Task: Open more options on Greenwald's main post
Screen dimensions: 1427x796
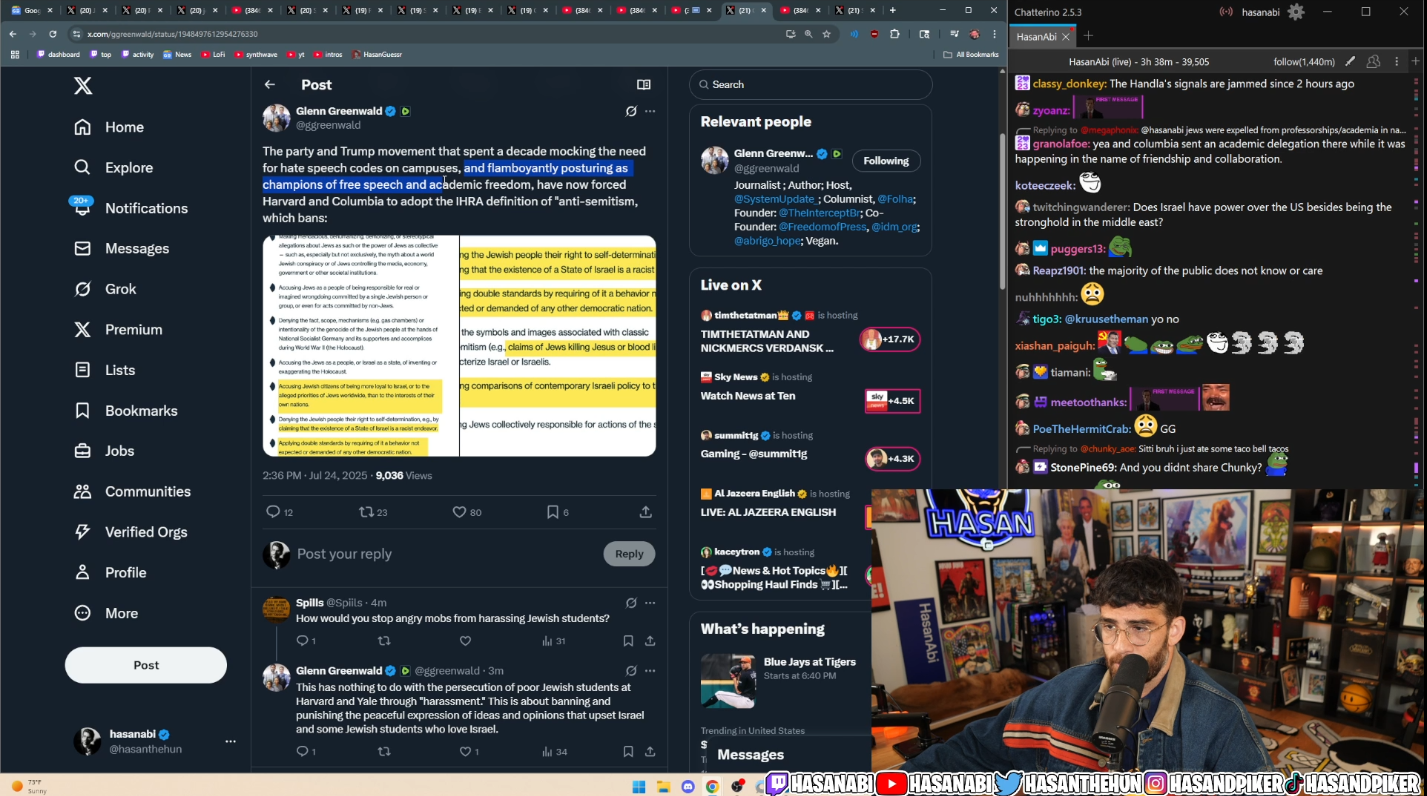Action: 650,111
